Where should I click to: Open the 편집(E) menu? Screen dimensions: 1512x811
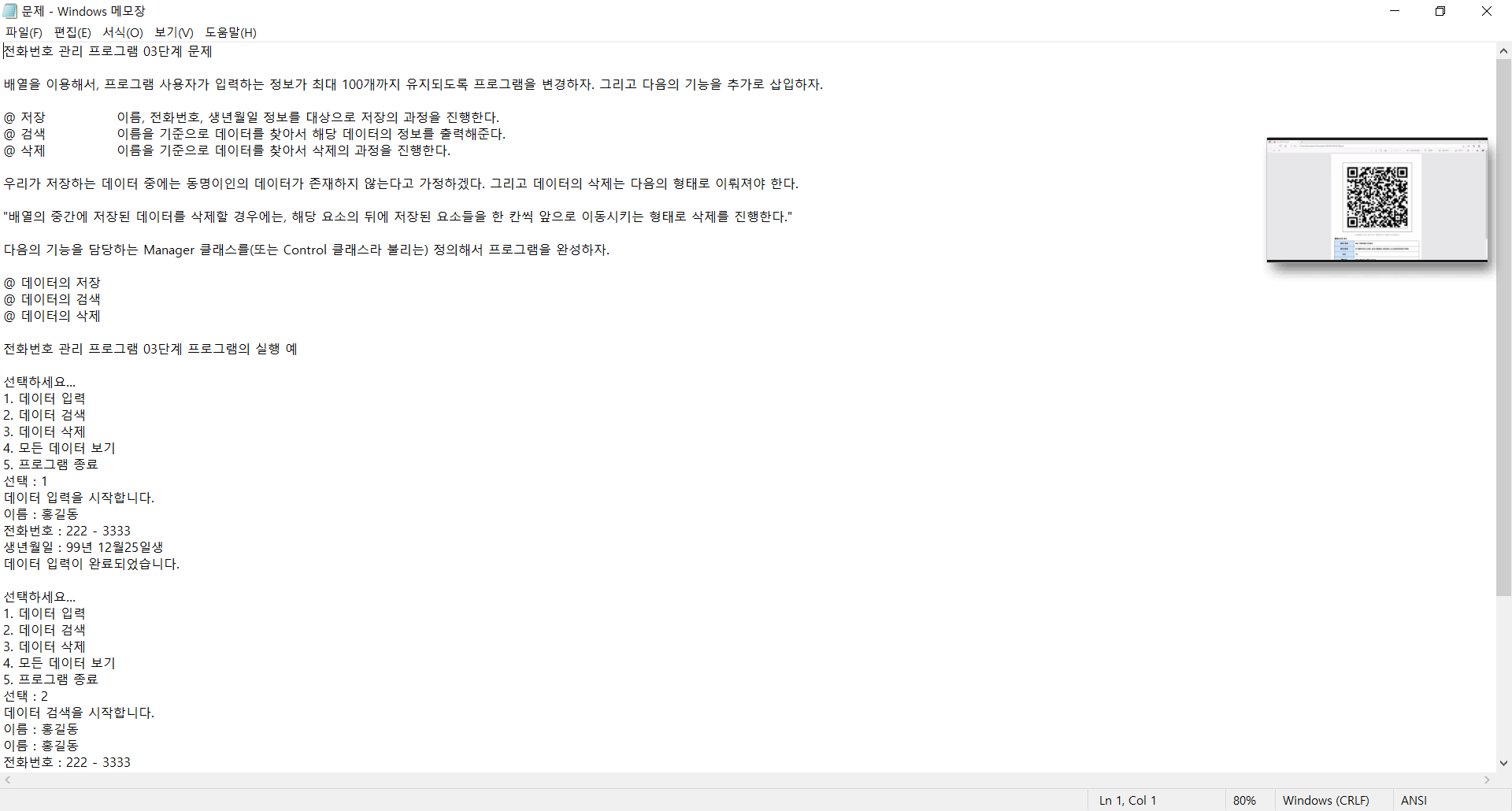click(x=72, y=32)
